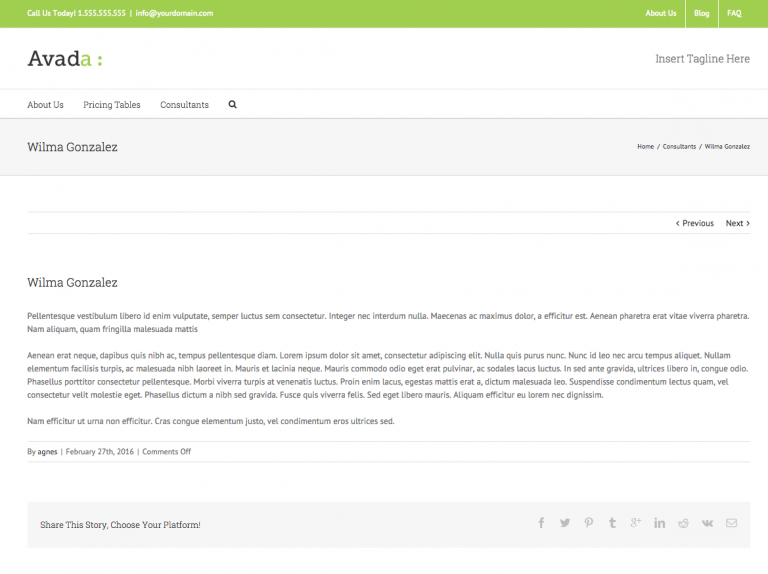Share the story on Facebook
Screen dimensions: 768x574
(x=541, y=523)
